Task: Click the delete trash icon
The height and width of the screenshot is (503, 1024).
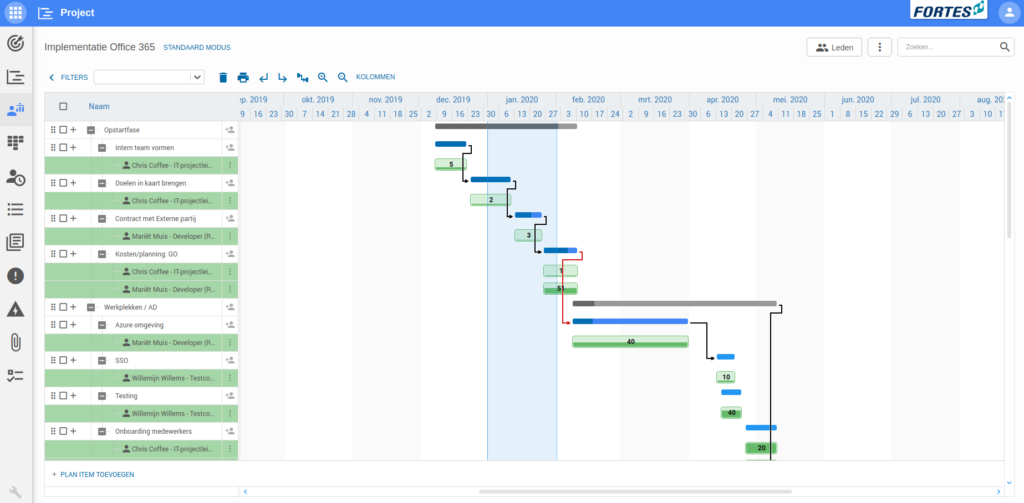Action: coord(223,77)
